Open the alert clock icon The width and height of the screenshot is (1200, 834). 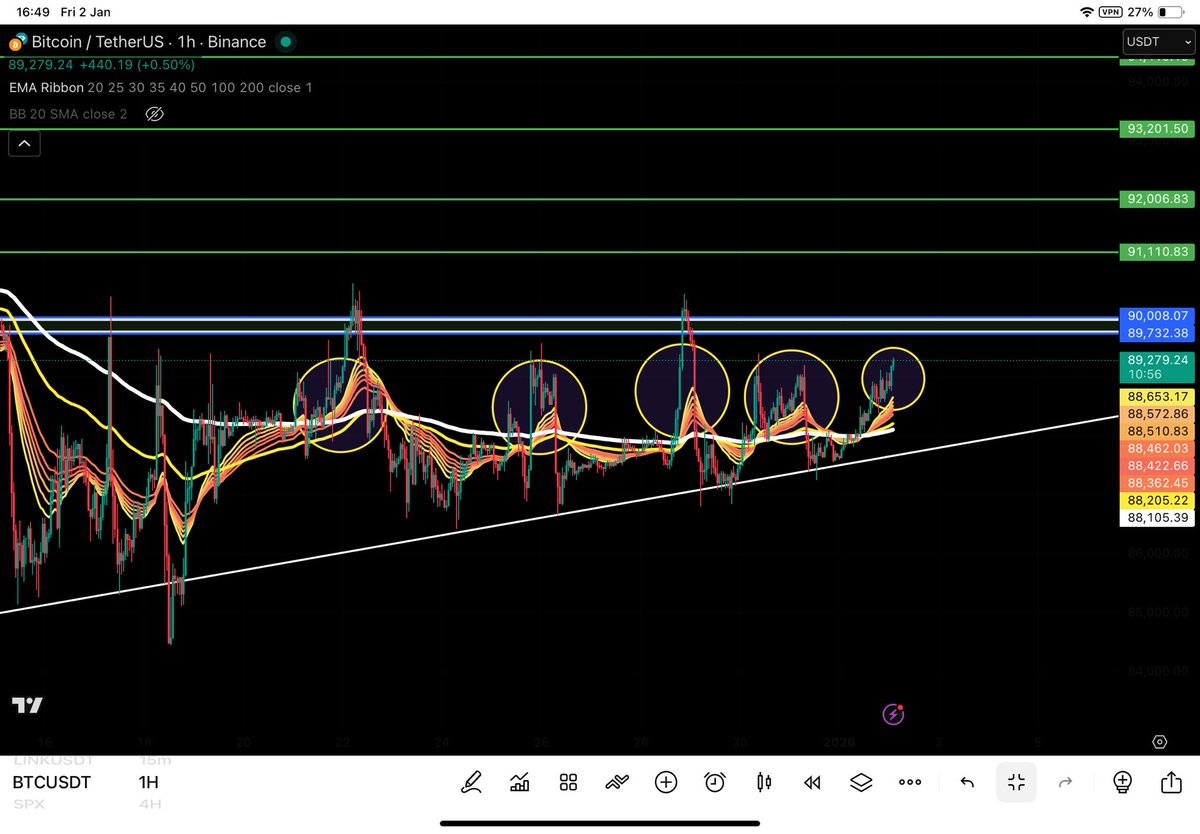point(715,783)
